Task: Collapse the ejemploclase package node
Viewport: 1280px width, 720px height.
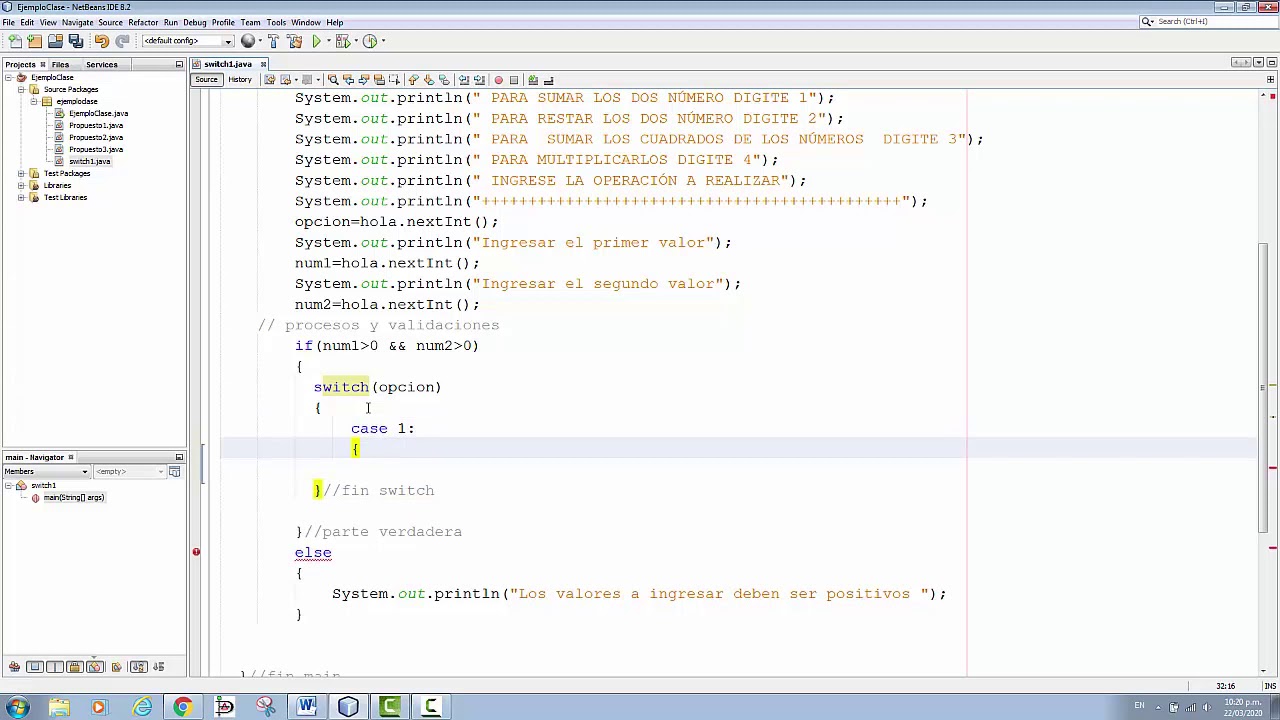Action: [x=33, y=101]
